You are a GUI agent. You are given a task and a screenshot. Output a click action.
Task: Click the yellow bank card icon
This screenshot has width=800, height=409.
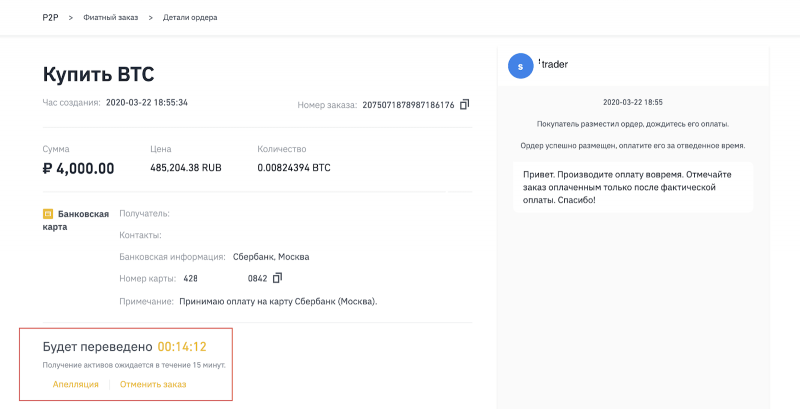click(47, 214)
